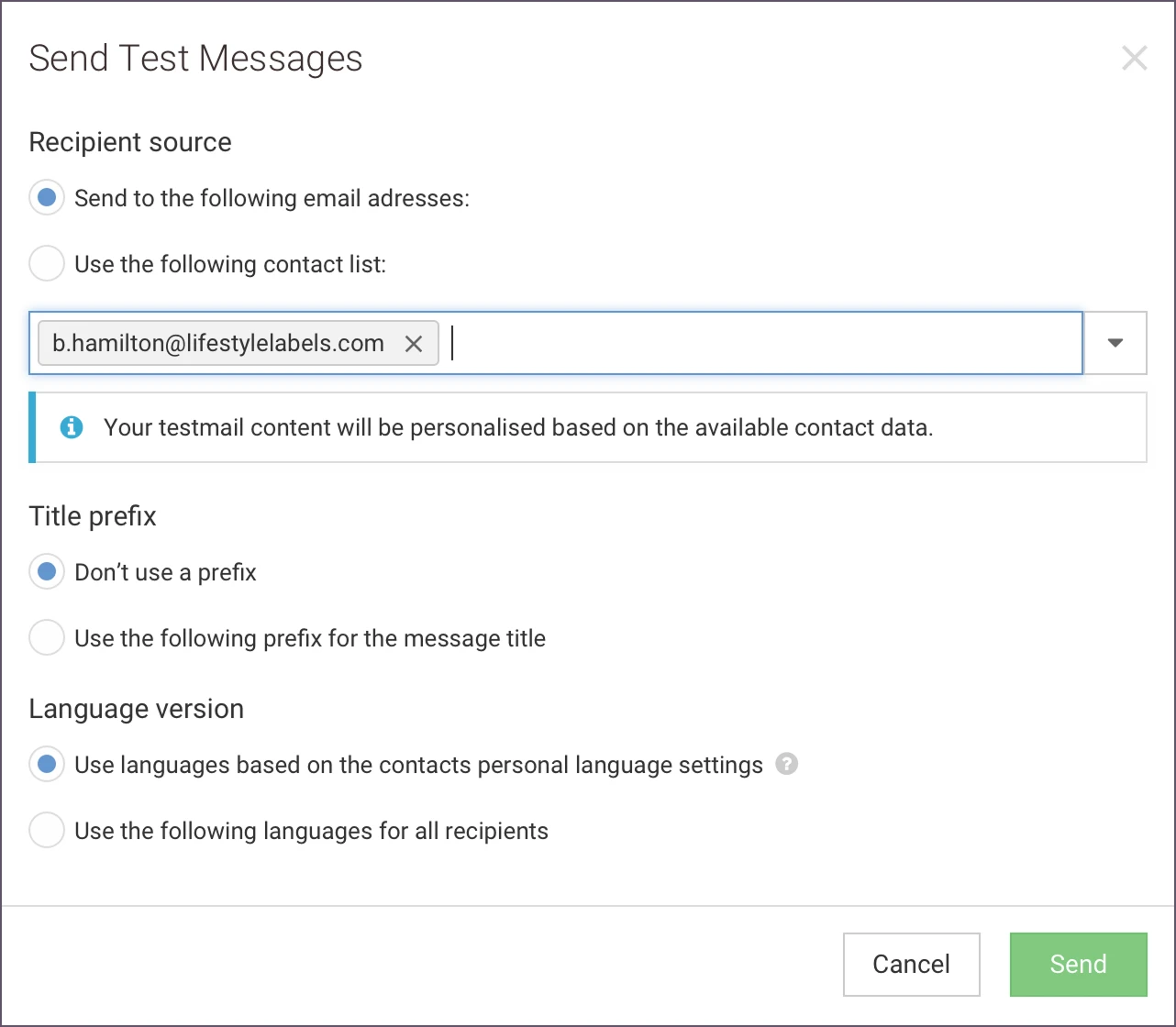Click the green Send button
This screenshot has height=1027, width=1176.
[1078, 964]
